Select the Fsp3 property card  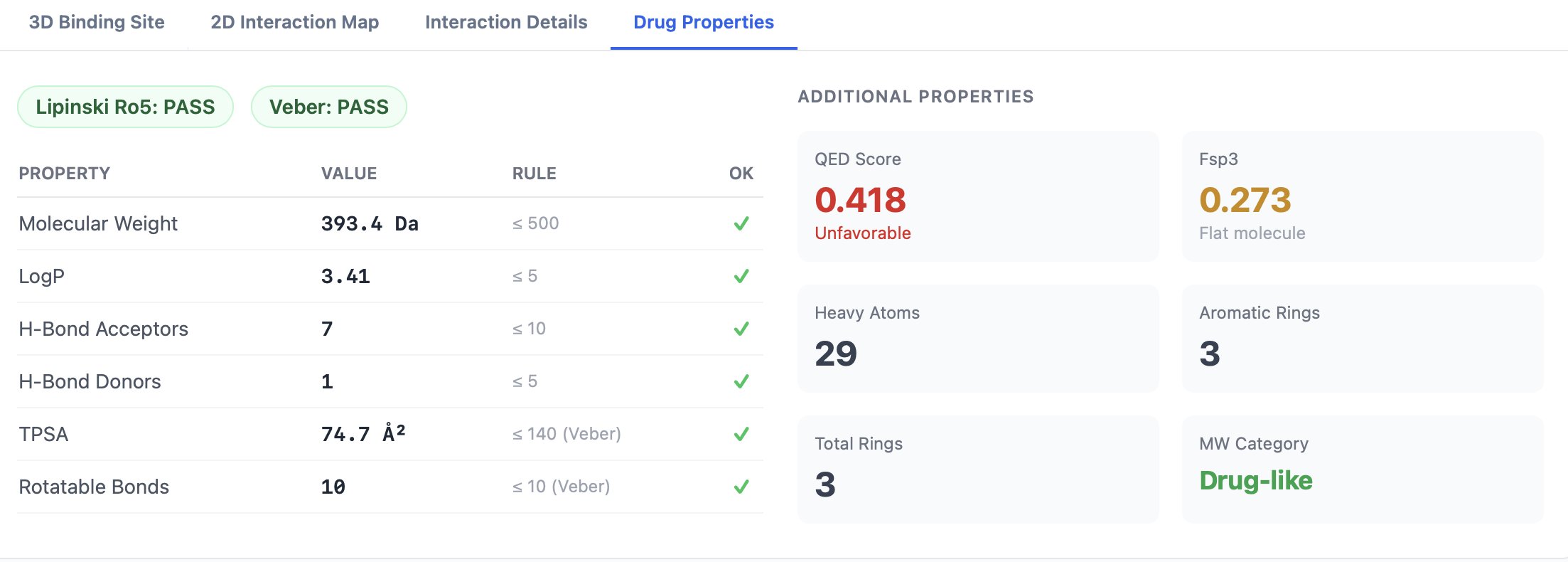[x=1363, y=196]
